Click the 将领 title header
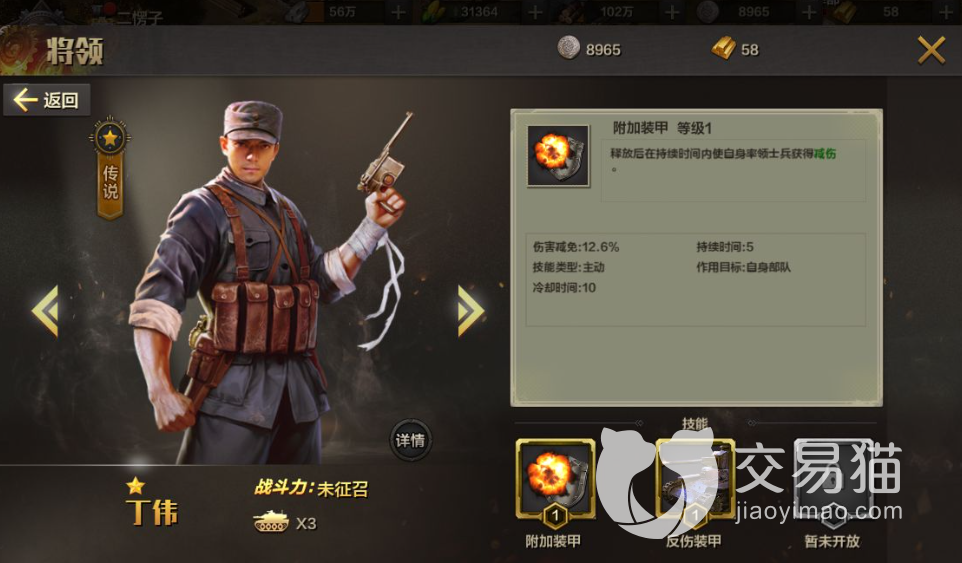 tap(75, 52)
